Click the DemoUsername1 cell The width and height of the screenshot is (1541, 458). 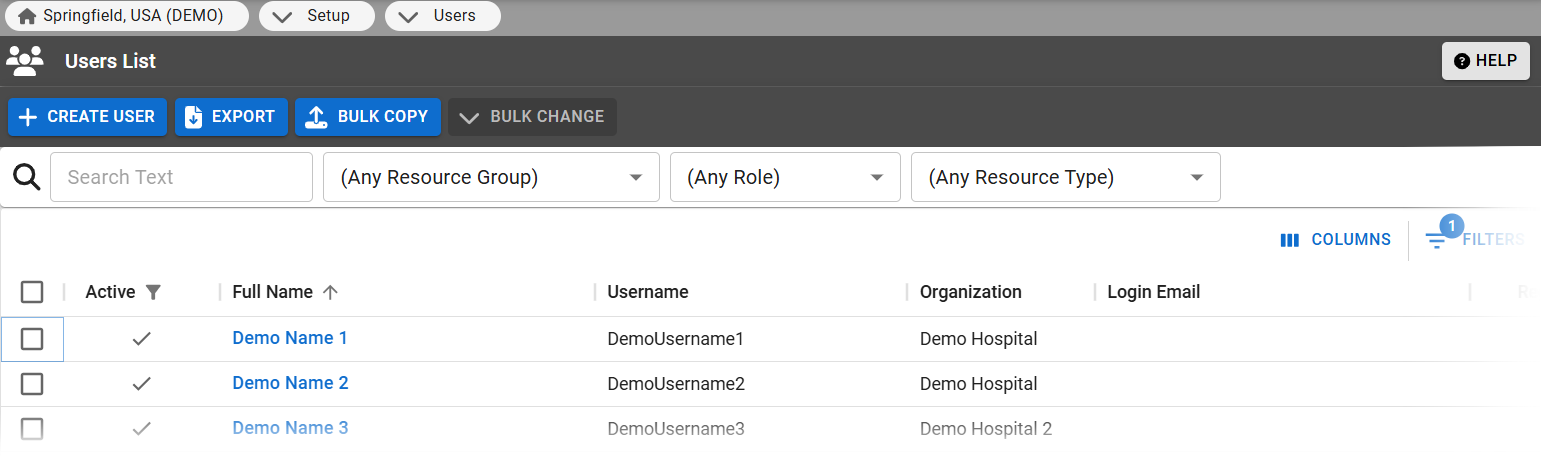coord(676,339)
